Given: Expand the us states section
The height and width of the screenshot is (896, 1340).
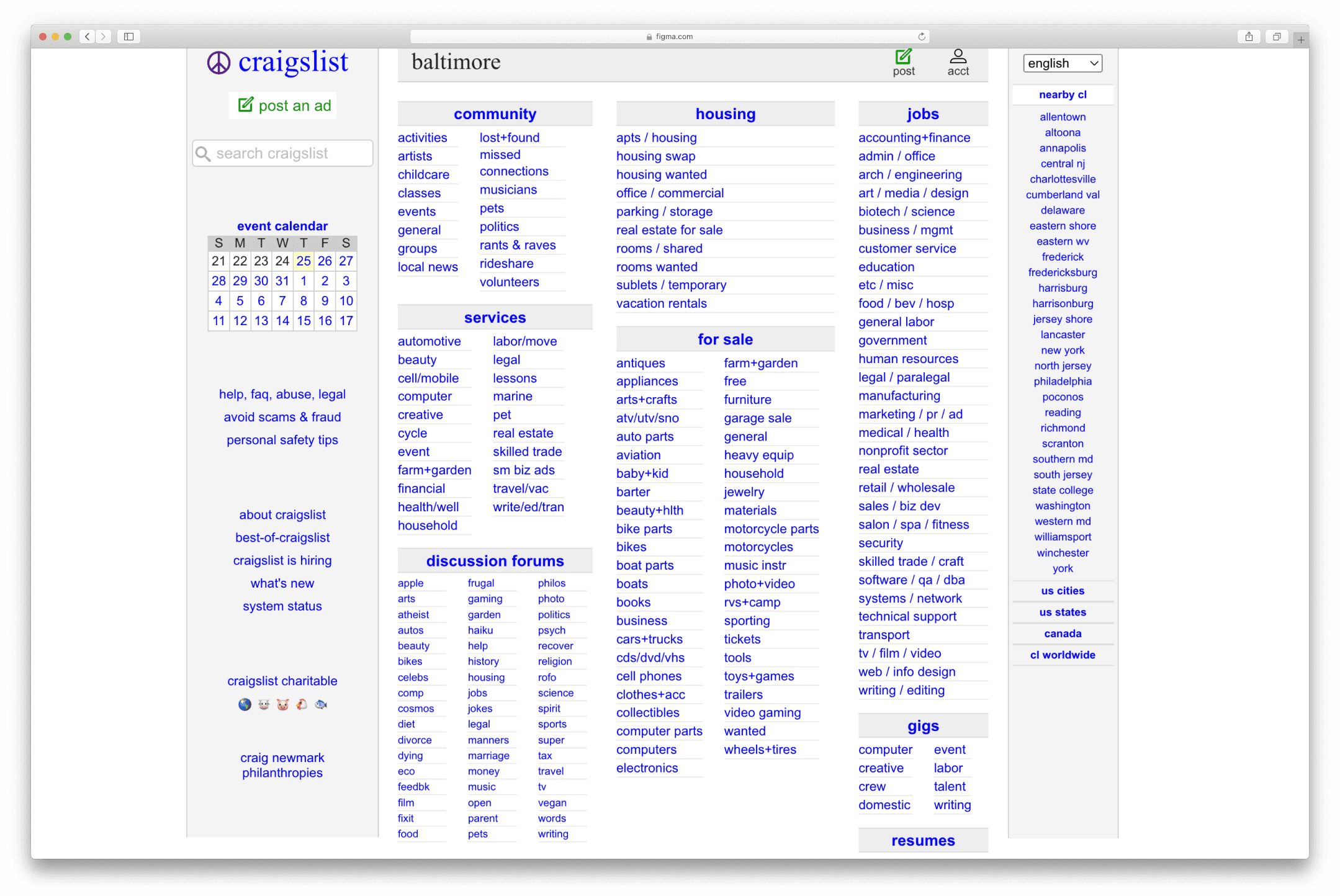Looking at the screenshot, I should [1062, 612].
